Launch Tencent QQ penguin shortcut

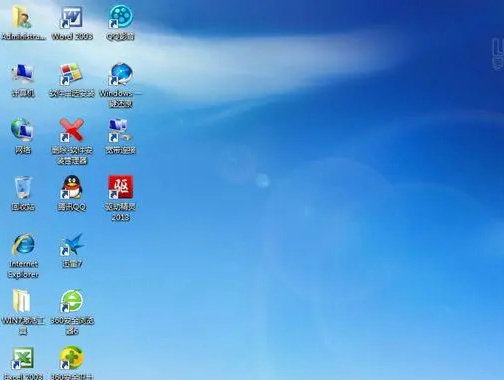click(x=71, y=187)
